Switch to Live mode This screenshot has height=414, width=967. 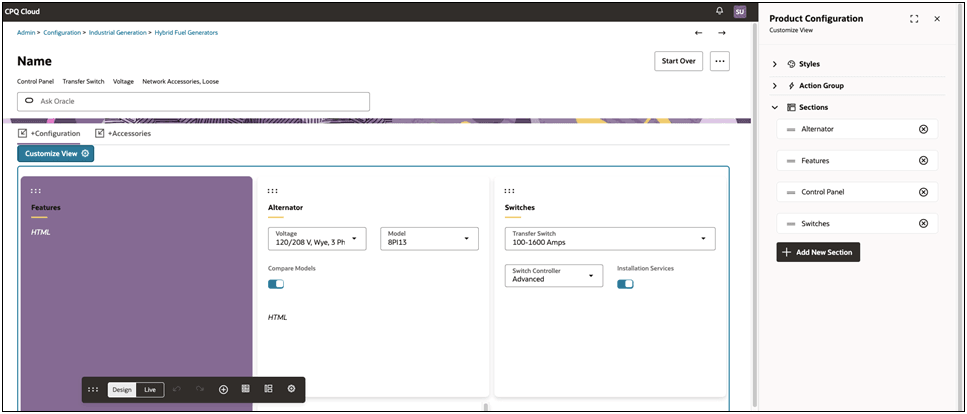(150, 389)
